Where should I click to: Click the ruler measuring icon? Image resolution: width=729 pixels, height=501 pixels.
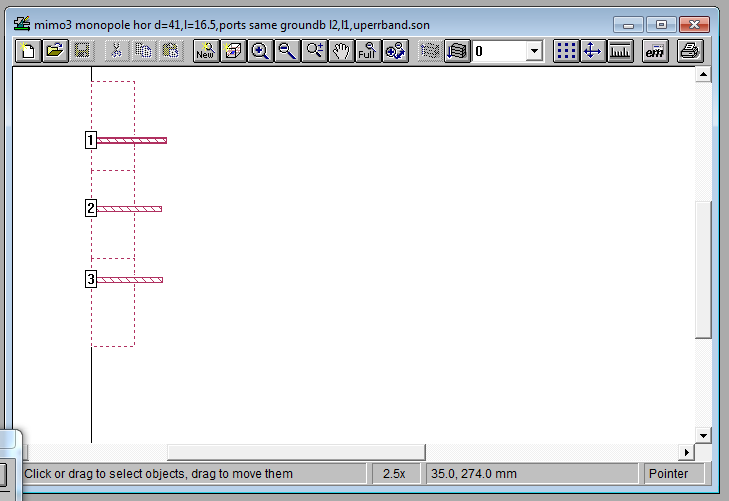tap(620, 51)
